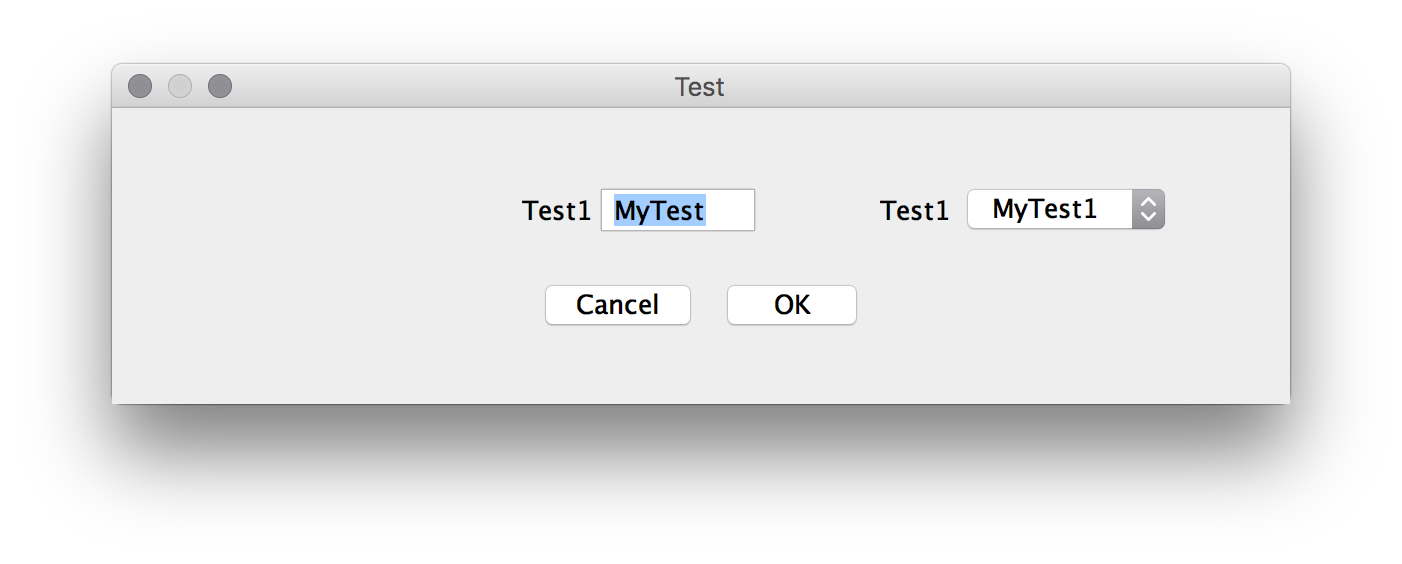Close the Test window
Screen dimensions: 1402x564
coord(140,87)
